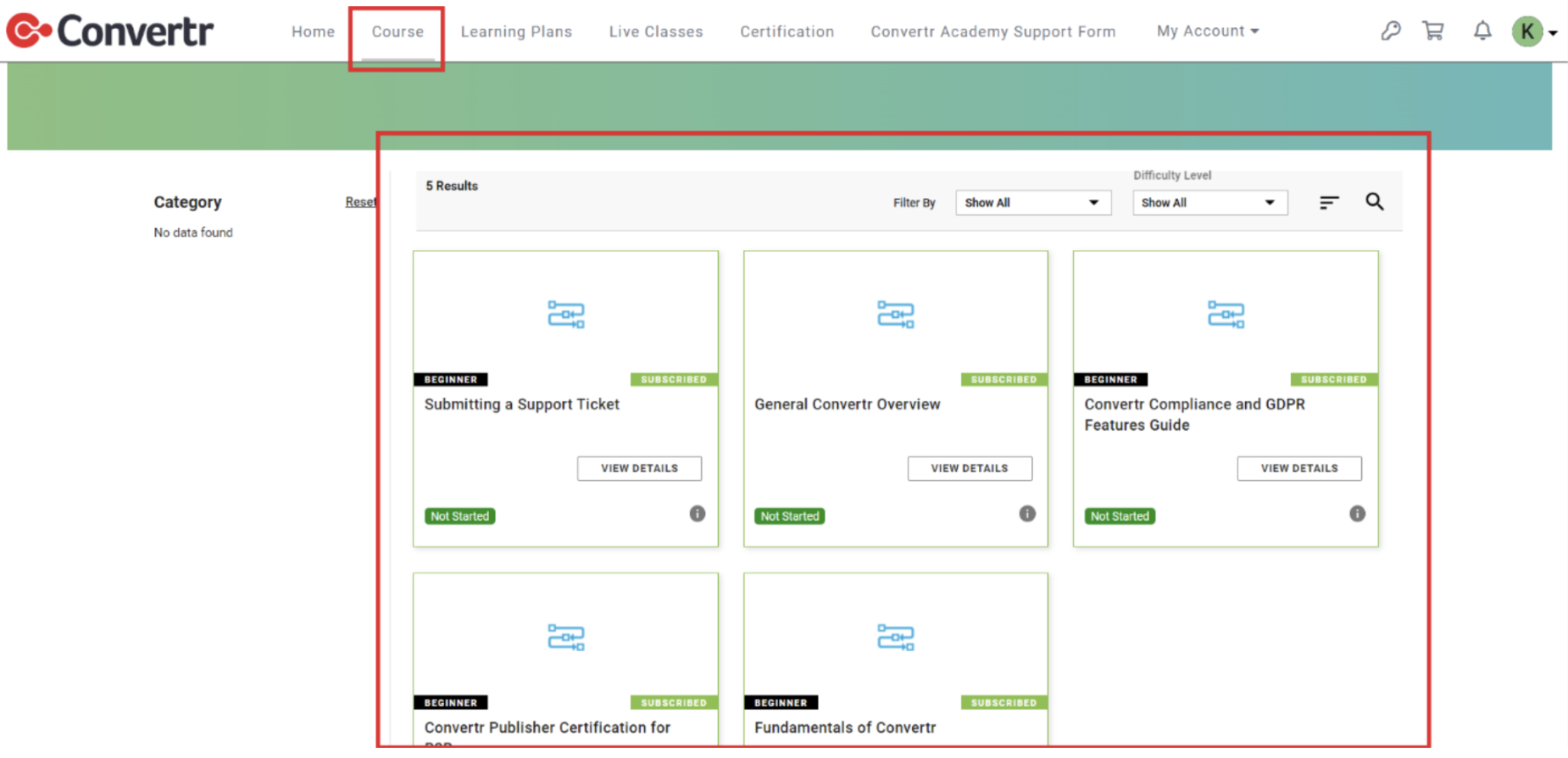1568x758 pixels.
Task: Open Convertr Publisher Certification course title
Action: point(548,732)
